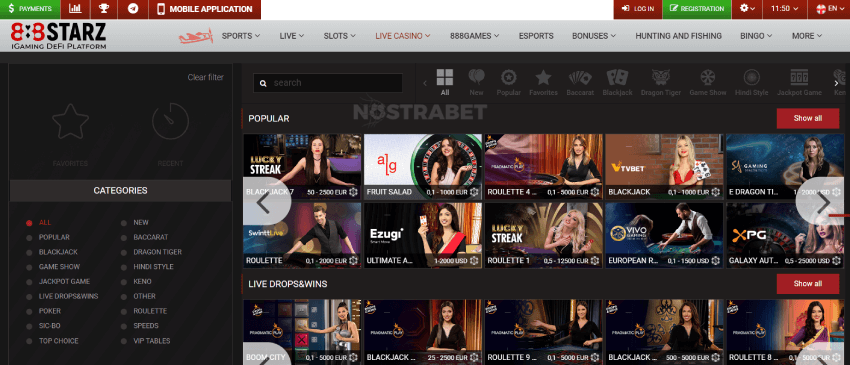This screenshot has width=850, height=365.
Task: Click settings gear on Blackjack 7 card
Action: click(353, 192)
